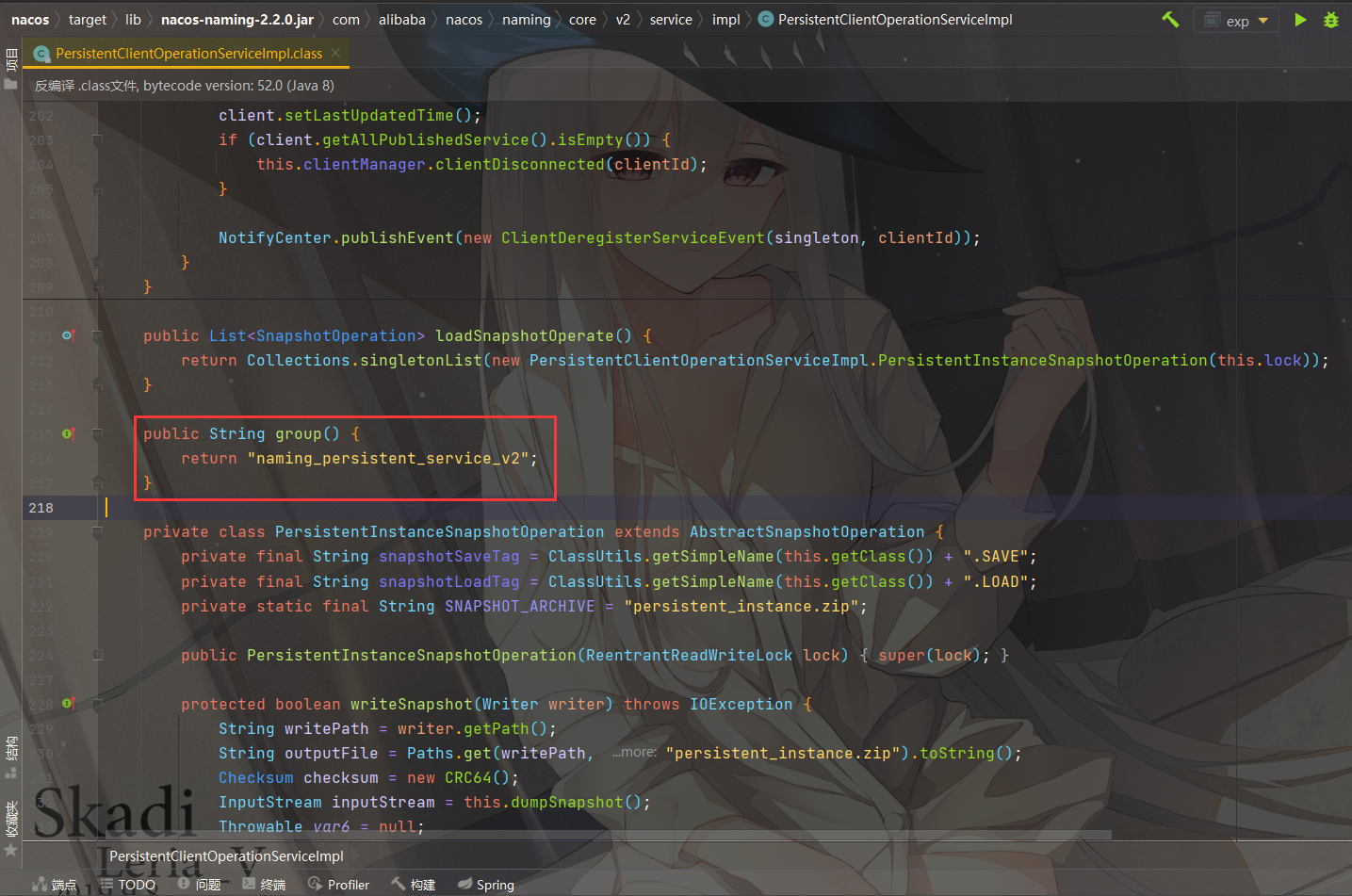Click PersistentClientOperationServiceImpl class breadcrumb at top

coord(886,19)
